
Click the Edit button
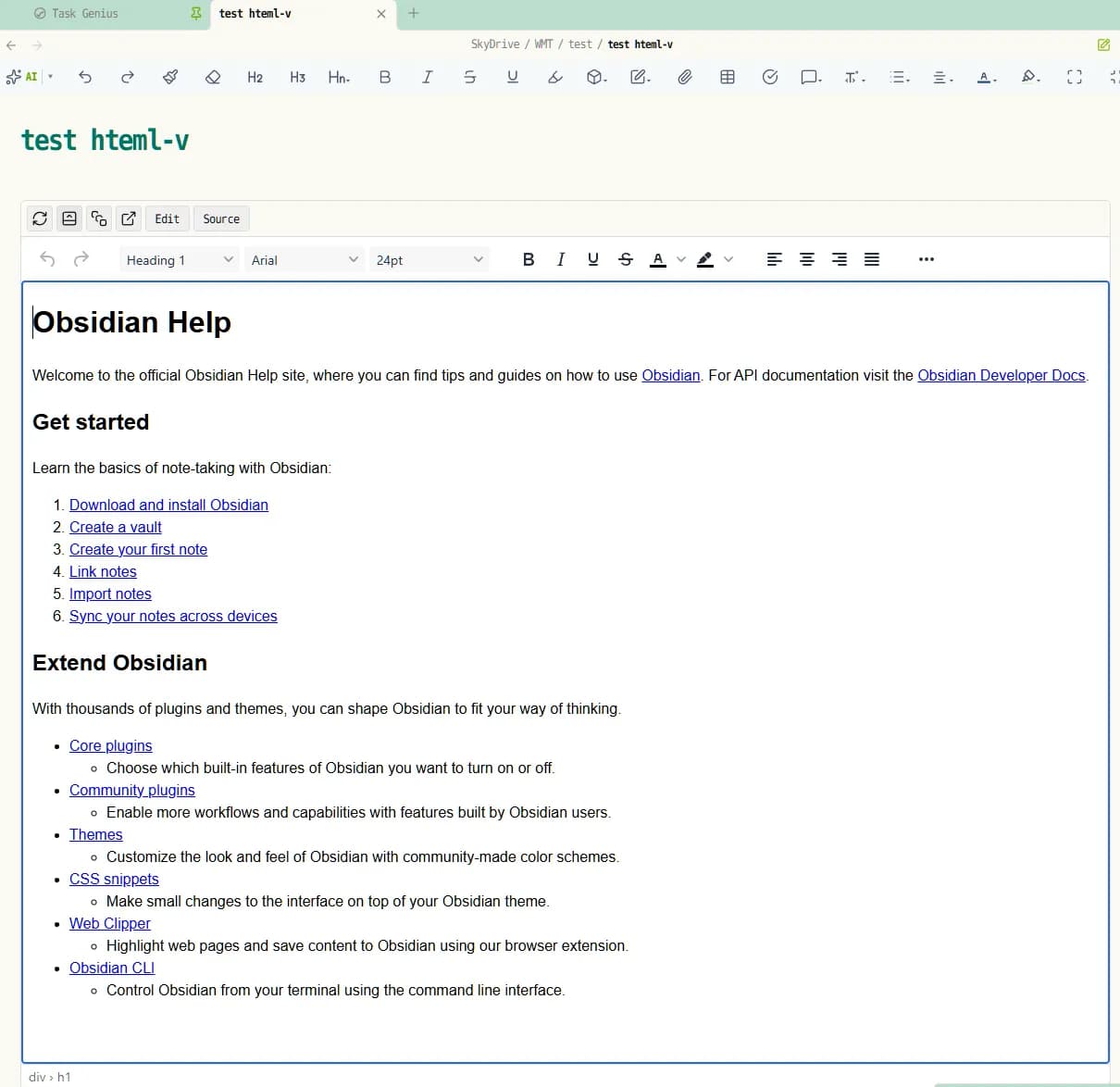[x=168, y=219]
